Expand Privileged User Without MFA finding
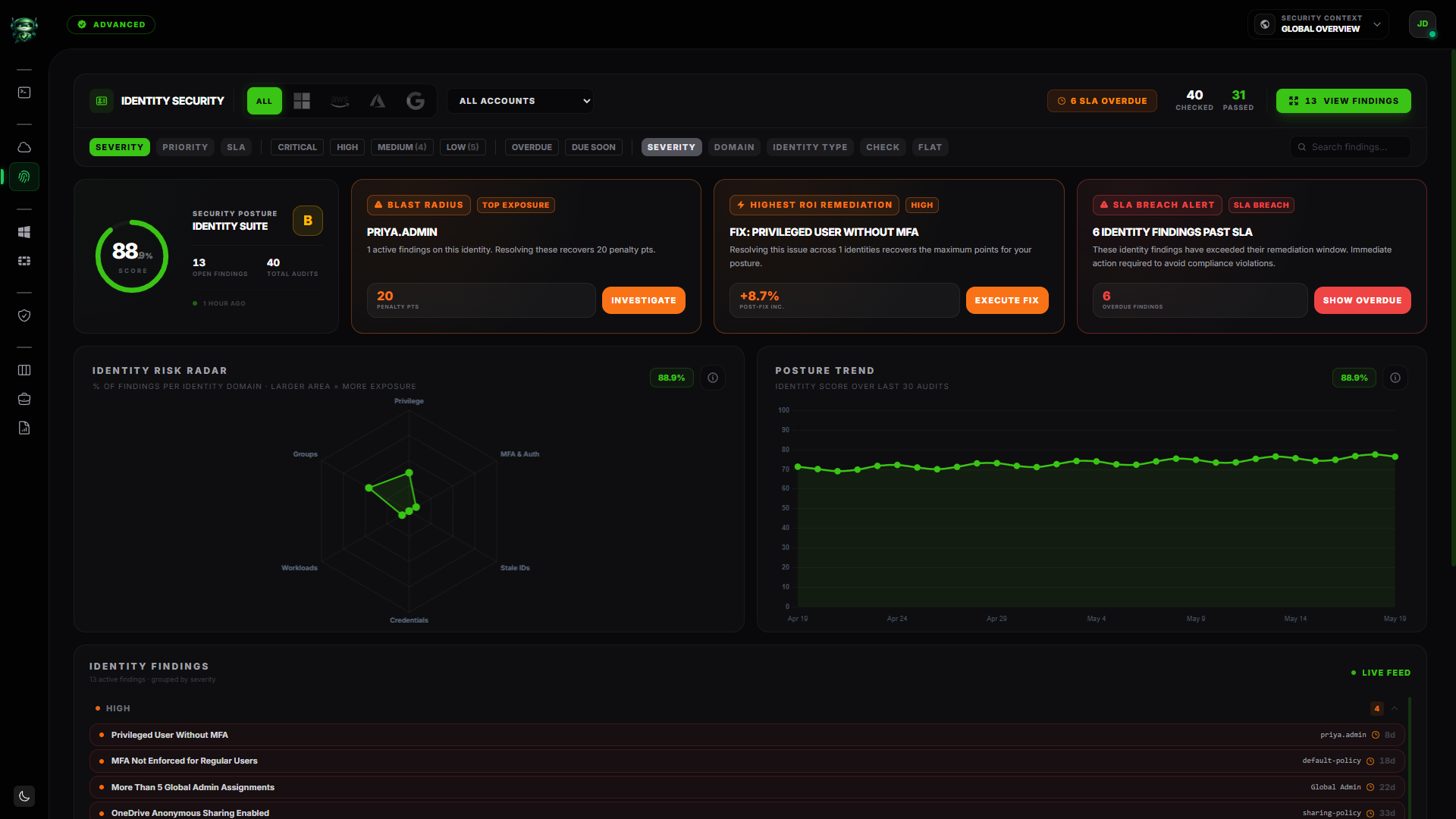The height and width of the screenshot is (819, 1456). click(x=747, y=735)
